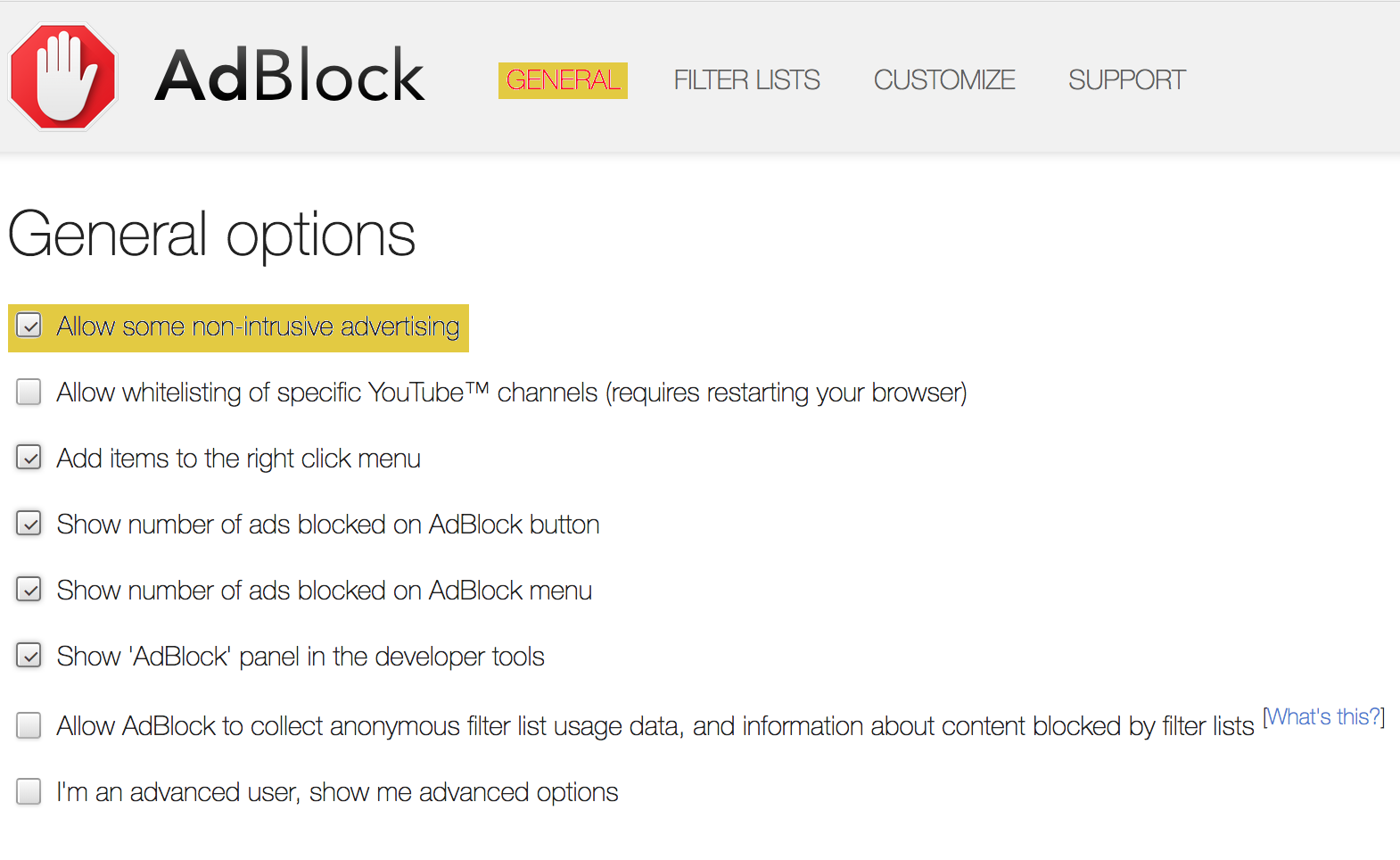Go to the Support tab

[x=1127, y=80]
